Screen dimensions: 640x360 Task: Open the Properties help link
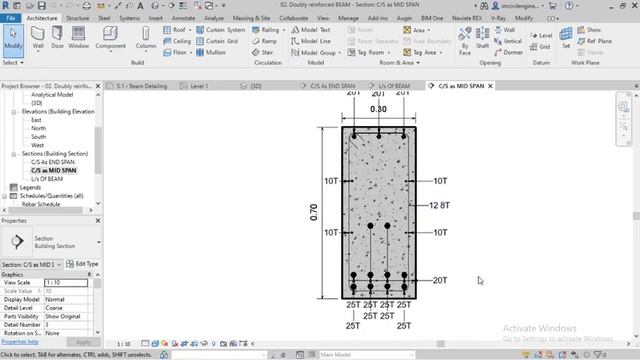pos(20,342)
